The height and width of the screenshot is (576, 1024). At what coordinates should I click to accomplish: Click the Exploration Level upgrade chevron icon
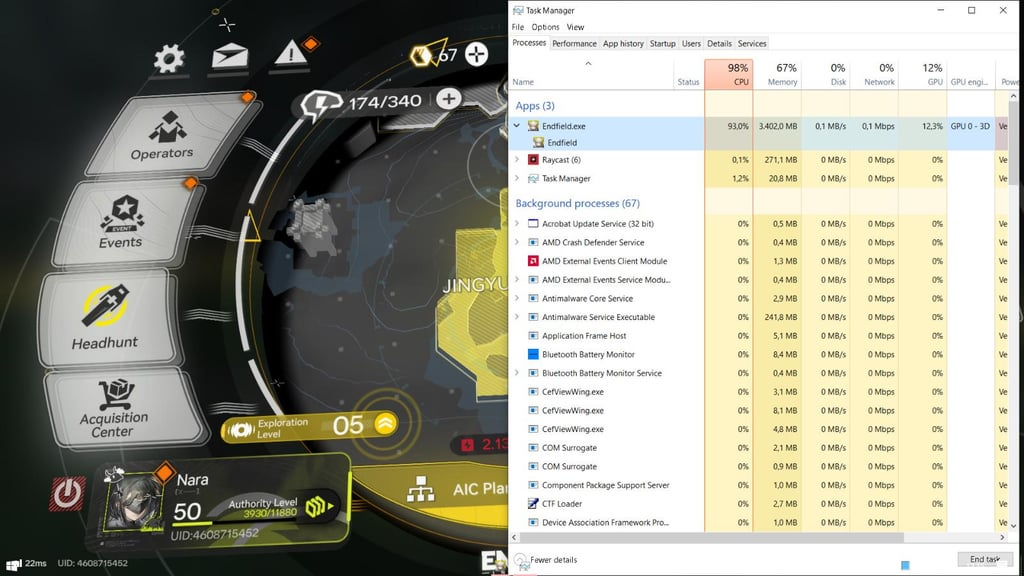click(385, 424)
